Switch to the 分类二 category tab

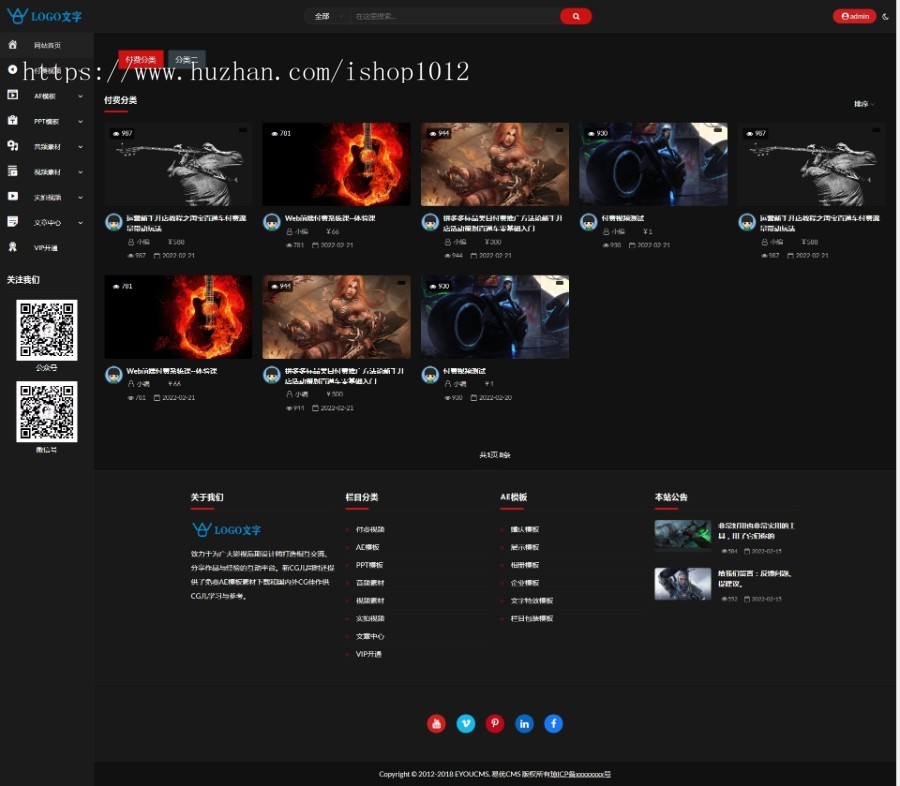[187, 59]
